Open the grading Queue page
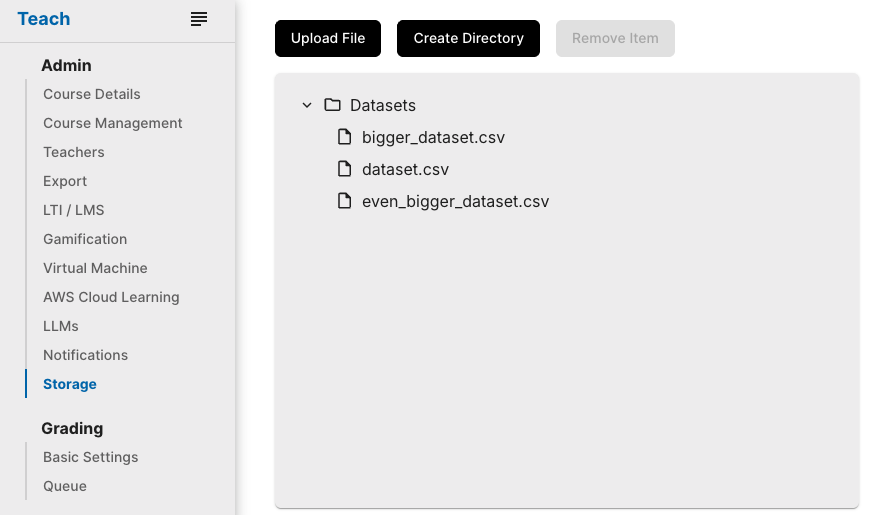Screen dimensions: 887x515 (x=65, y=486)
